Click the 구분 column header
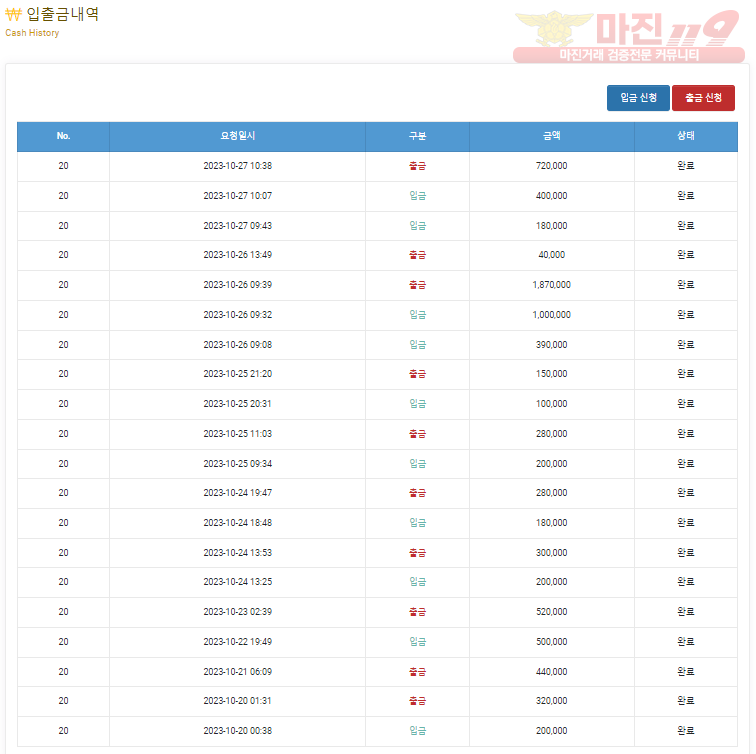Viewport: 756px width, 754px height. click(417, 136)
